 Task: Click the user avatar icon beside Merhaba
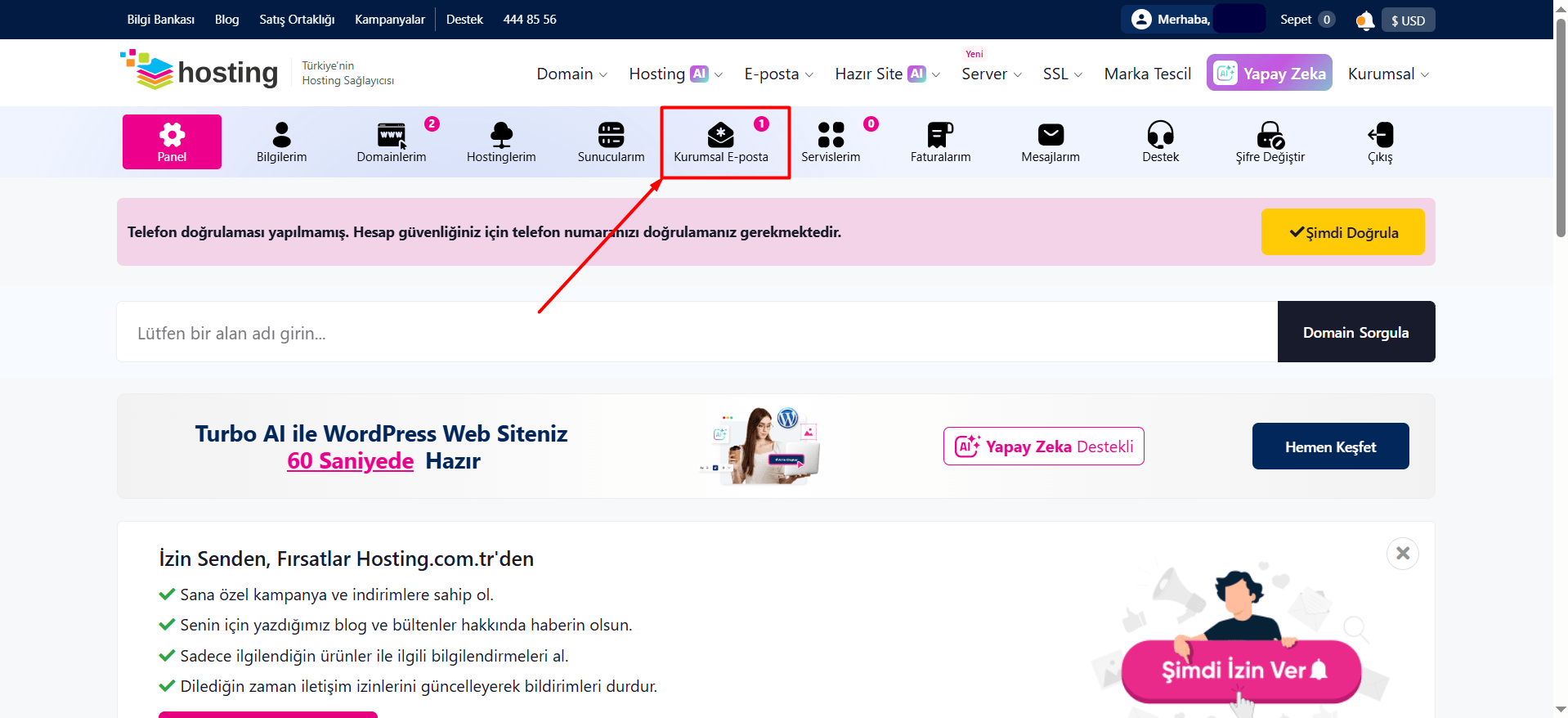point(1141,19)
